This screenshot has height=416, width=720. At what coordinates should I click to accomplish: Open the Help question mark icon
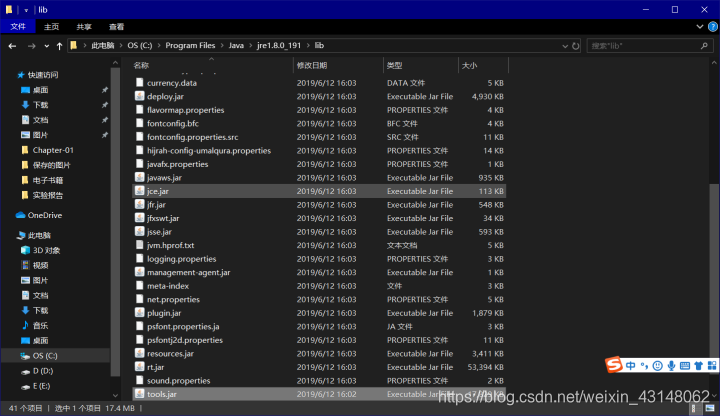tap(713, 27)
